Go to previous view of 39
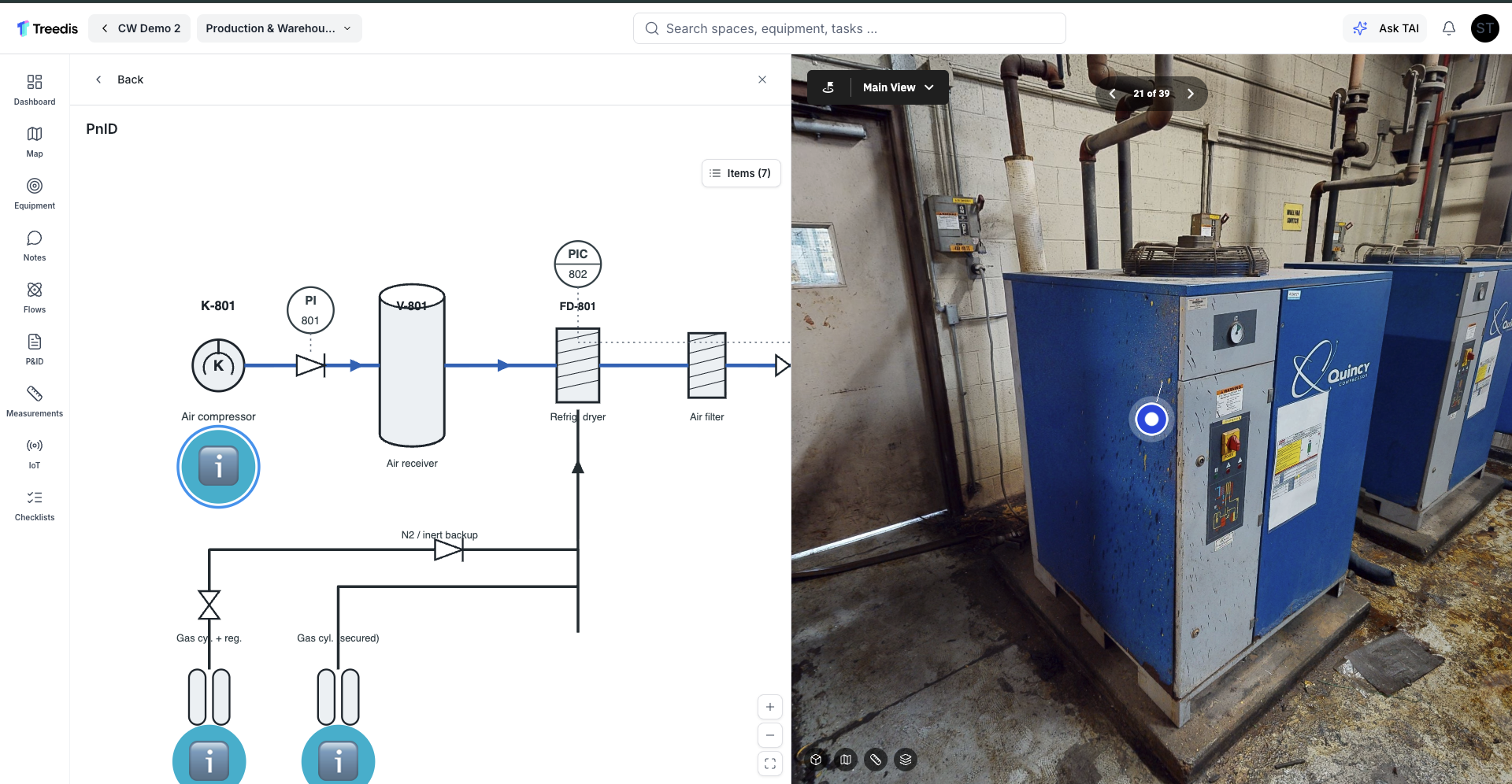This screenshot has width=1512, height=784. (x=1112, y=94)
